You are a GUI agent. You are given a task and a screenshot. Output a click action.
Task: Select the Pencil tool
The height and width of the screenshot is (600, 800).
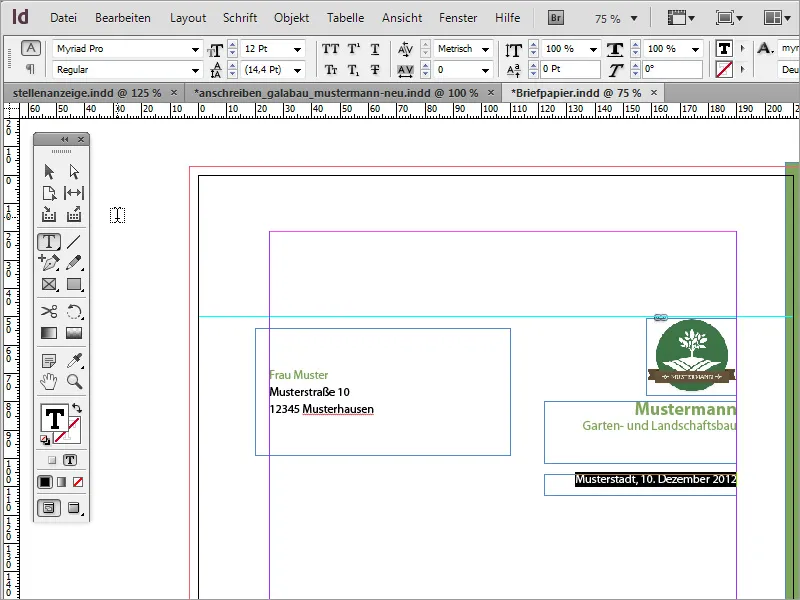[x=74, y=262]
